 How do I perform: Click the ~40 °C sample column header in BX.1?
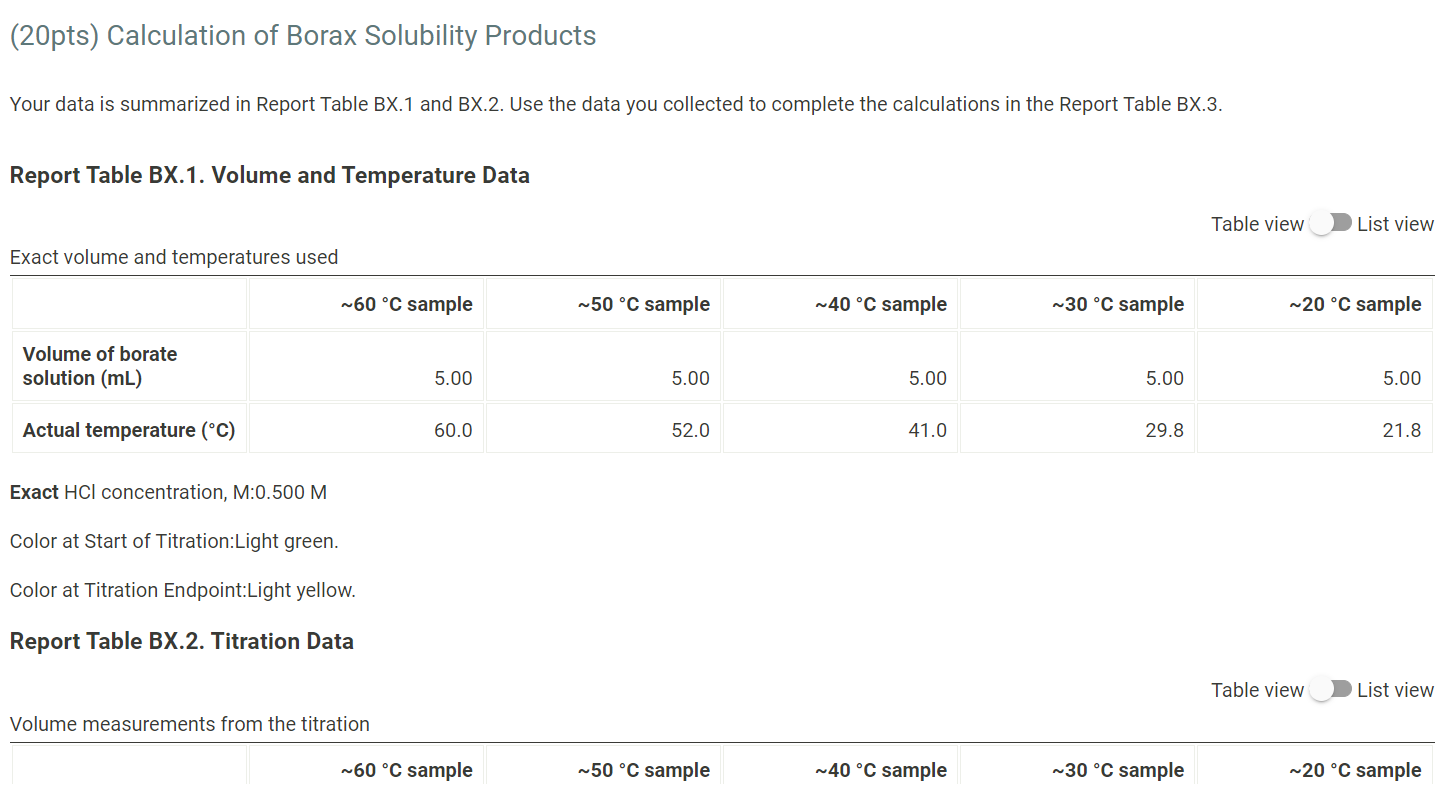tap(881, 304)
